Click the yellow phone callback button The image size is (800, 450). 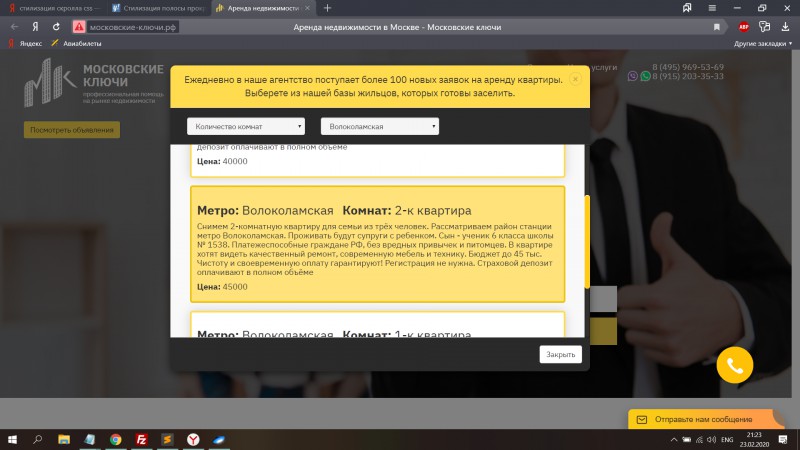pyautogui.click(x=735, y=365)
